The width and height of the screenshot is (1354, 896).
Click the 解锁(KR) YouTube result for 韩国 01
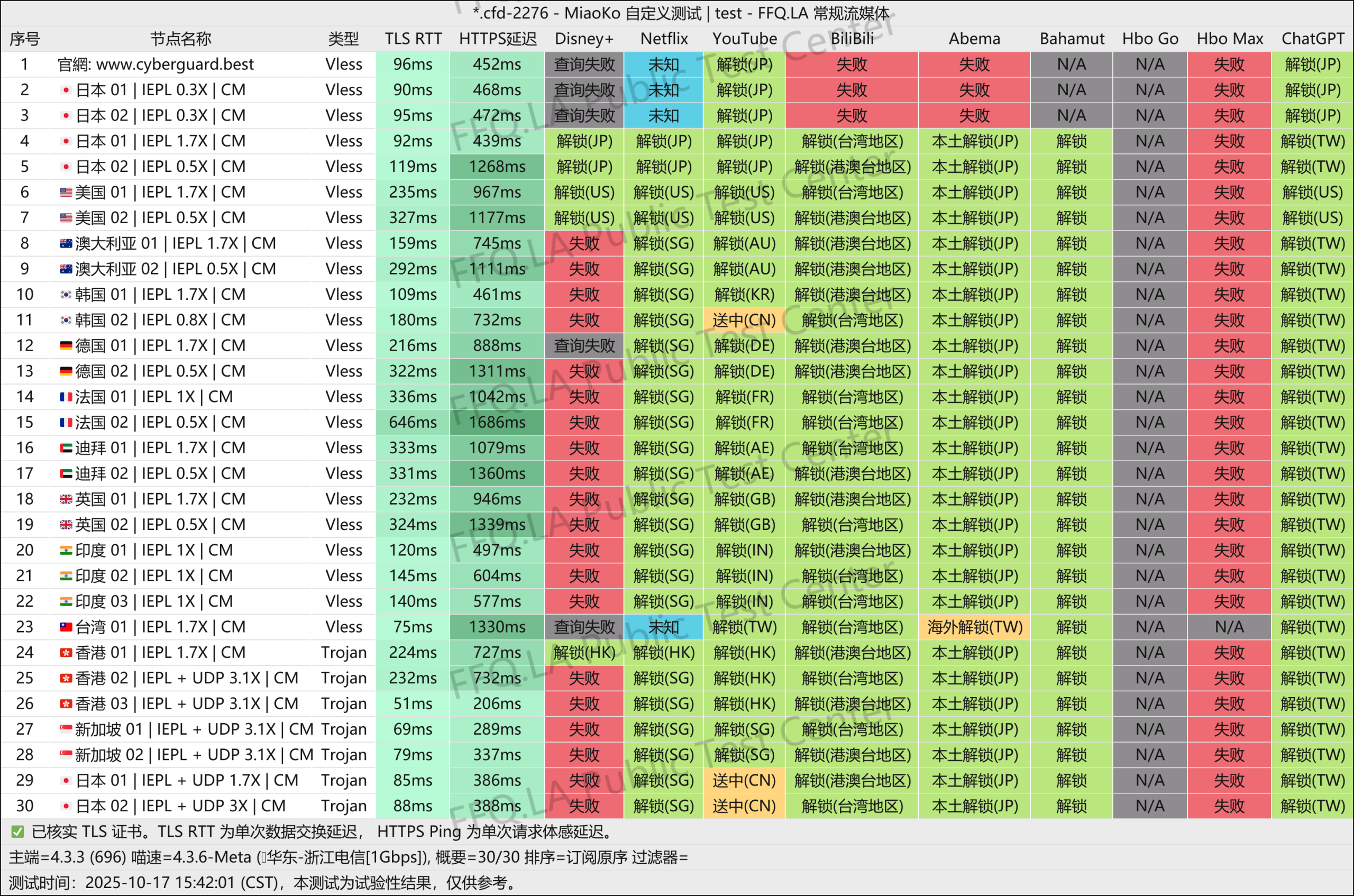(x=744, y=294)
